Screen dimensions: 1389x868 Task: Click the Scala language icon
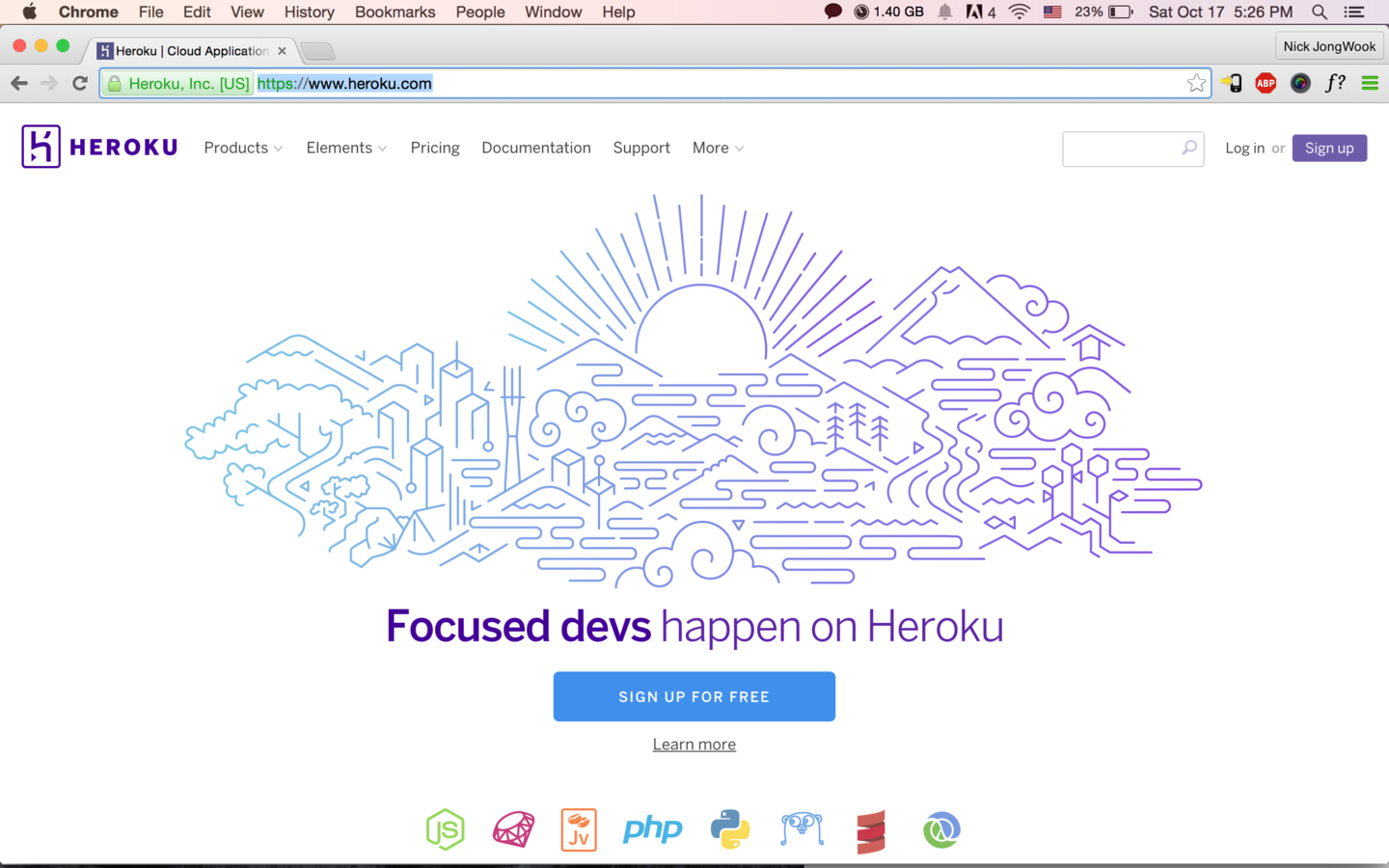click(871, 831)
